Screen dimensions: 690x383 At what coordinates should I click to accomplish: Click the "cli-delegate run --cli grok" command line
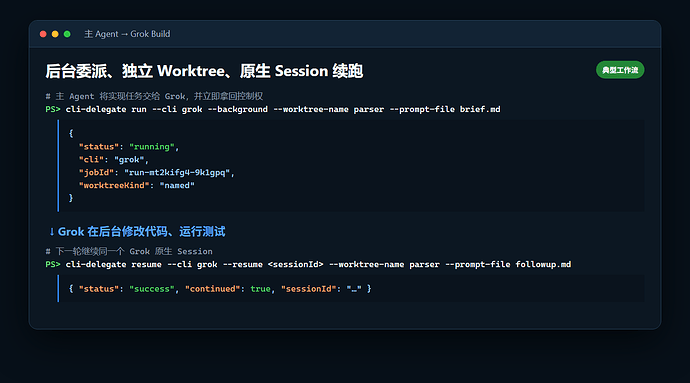283,109
